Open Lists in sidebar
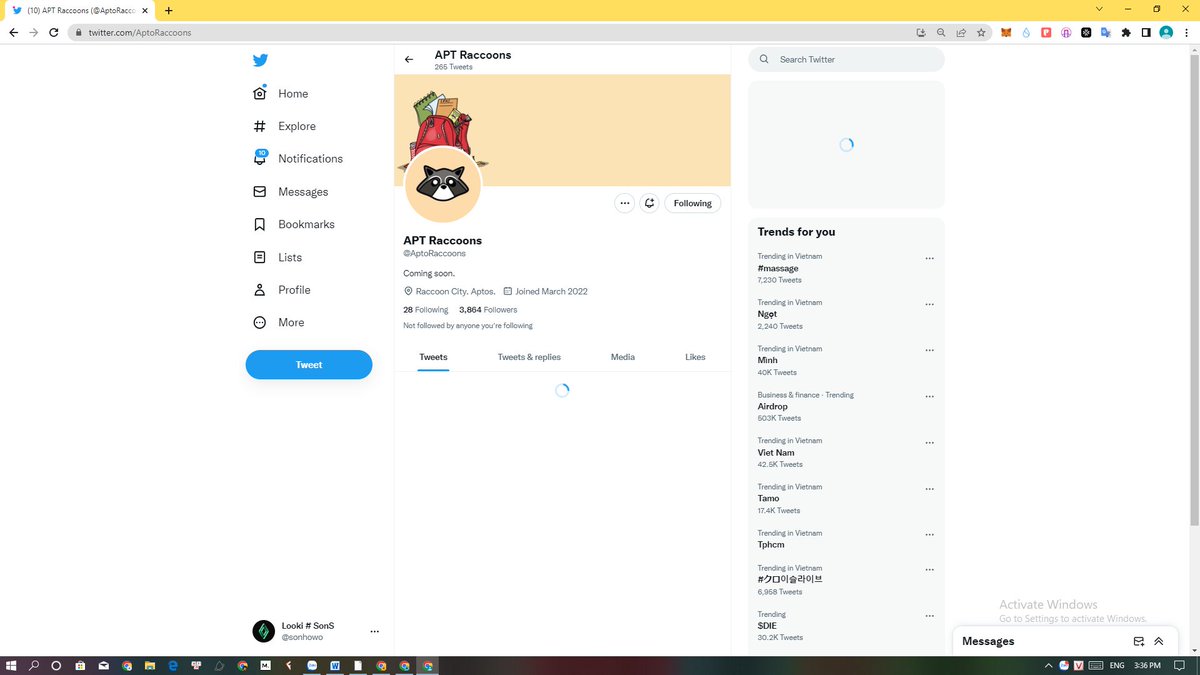Image resolution: width=1200 pixels, height=675 pixels. 277,257
